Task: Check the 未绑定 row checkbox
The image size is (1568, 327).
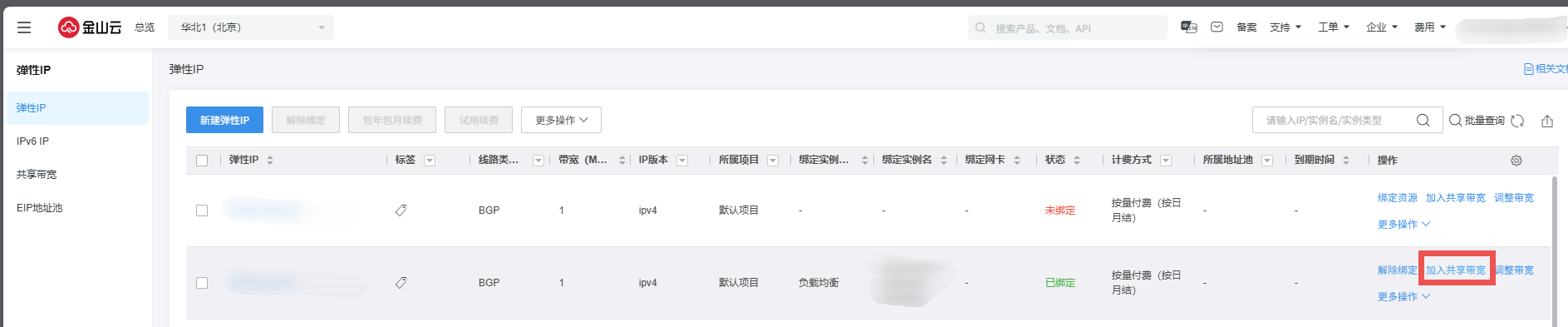Action: tap(202, 211)
